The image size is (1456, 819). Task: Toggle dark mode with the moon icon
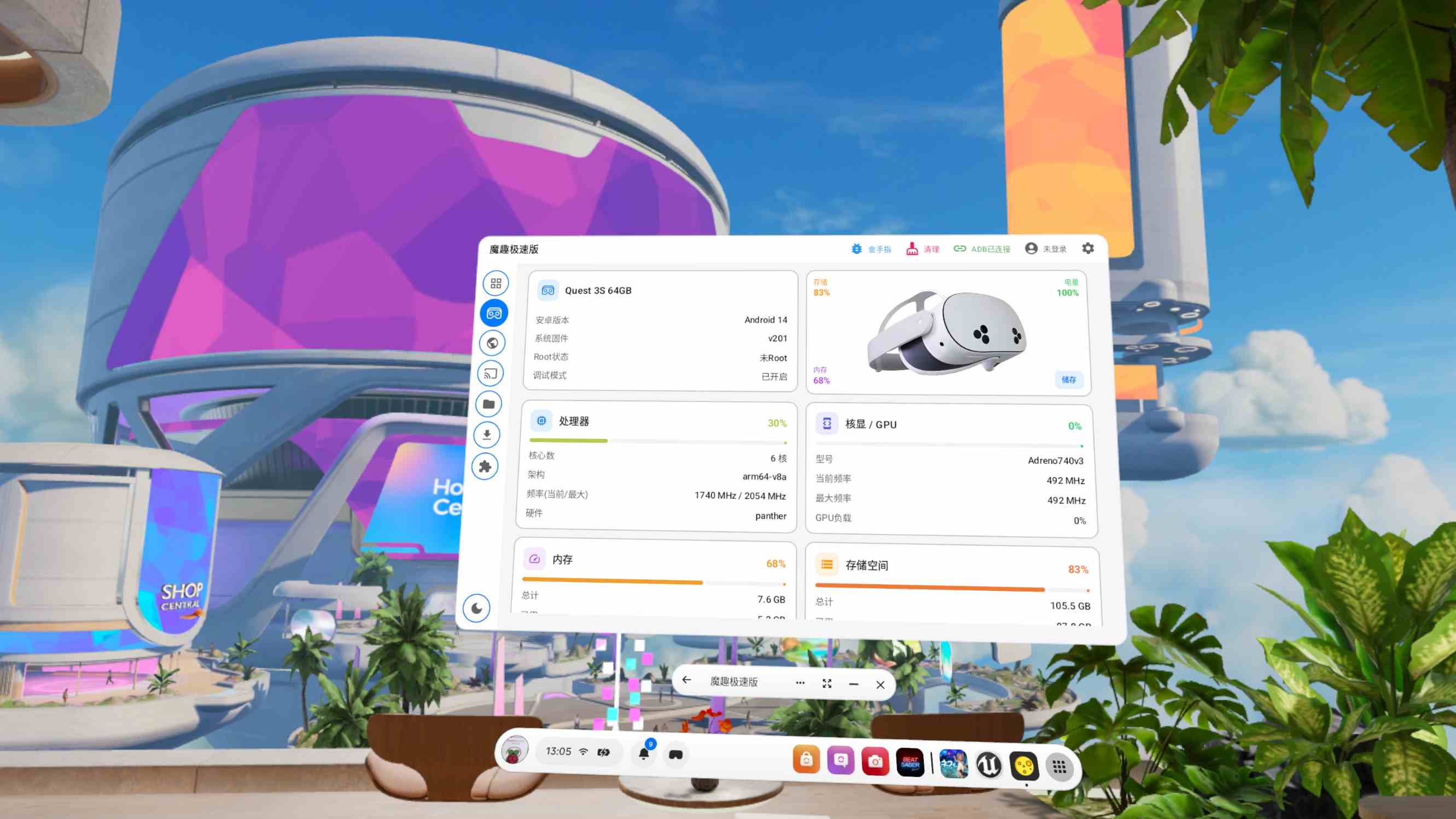point(476,608)
